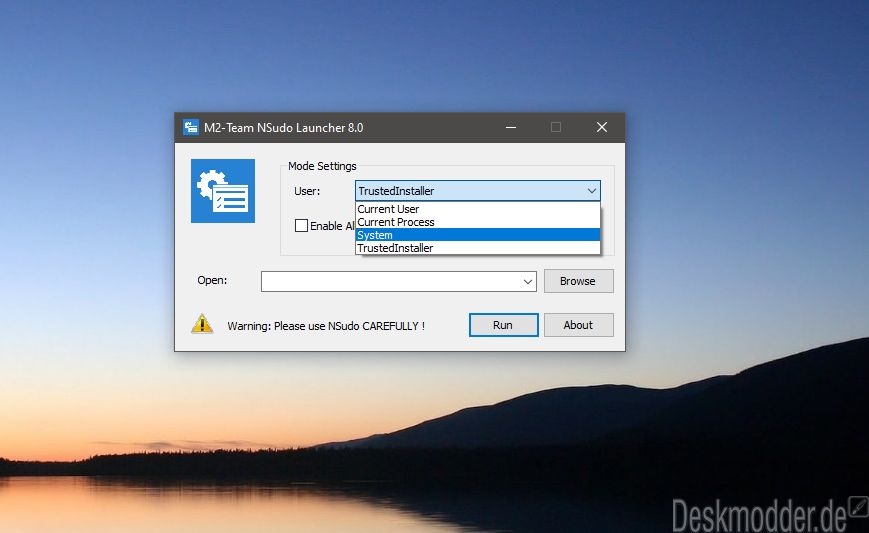Tick the Enable All Privileges checkbox
Image resolution: width=869 pixels, height=533 pixels.
(301, 226)
